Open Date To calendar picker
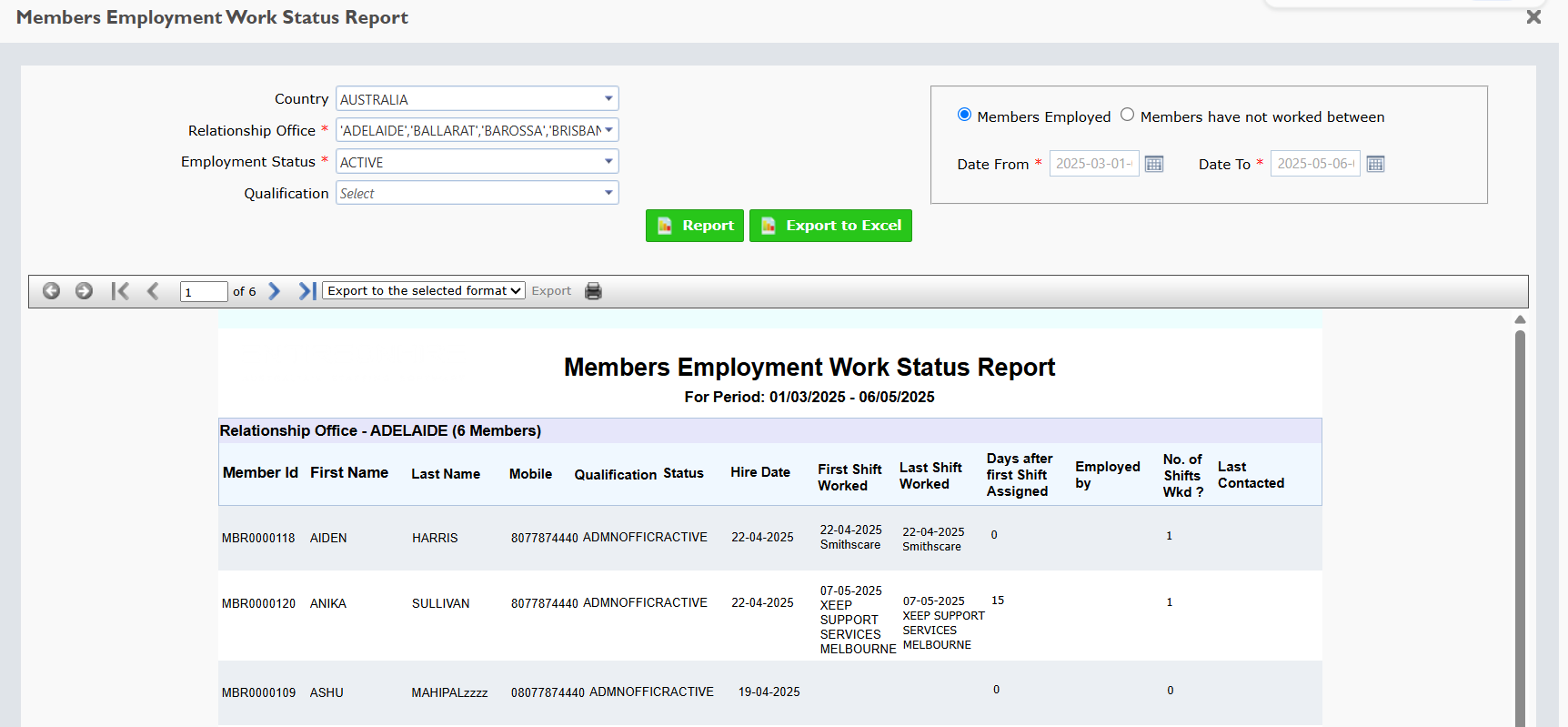1568x727 pixels. pyautogui.click(x=1375, y=164)
